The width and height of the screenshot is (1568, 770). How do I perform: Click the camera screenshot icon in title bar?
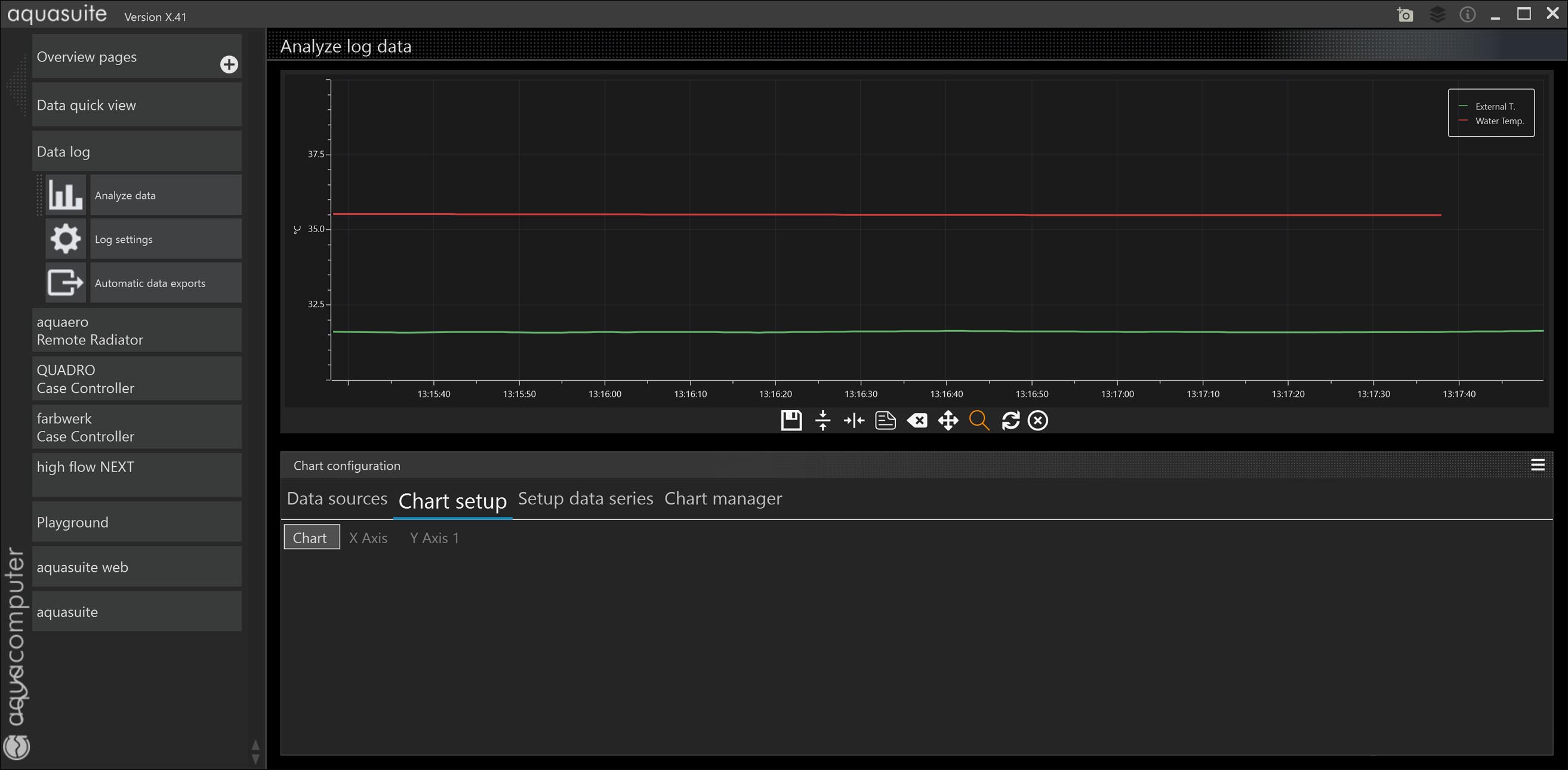tap(1405, 14)
